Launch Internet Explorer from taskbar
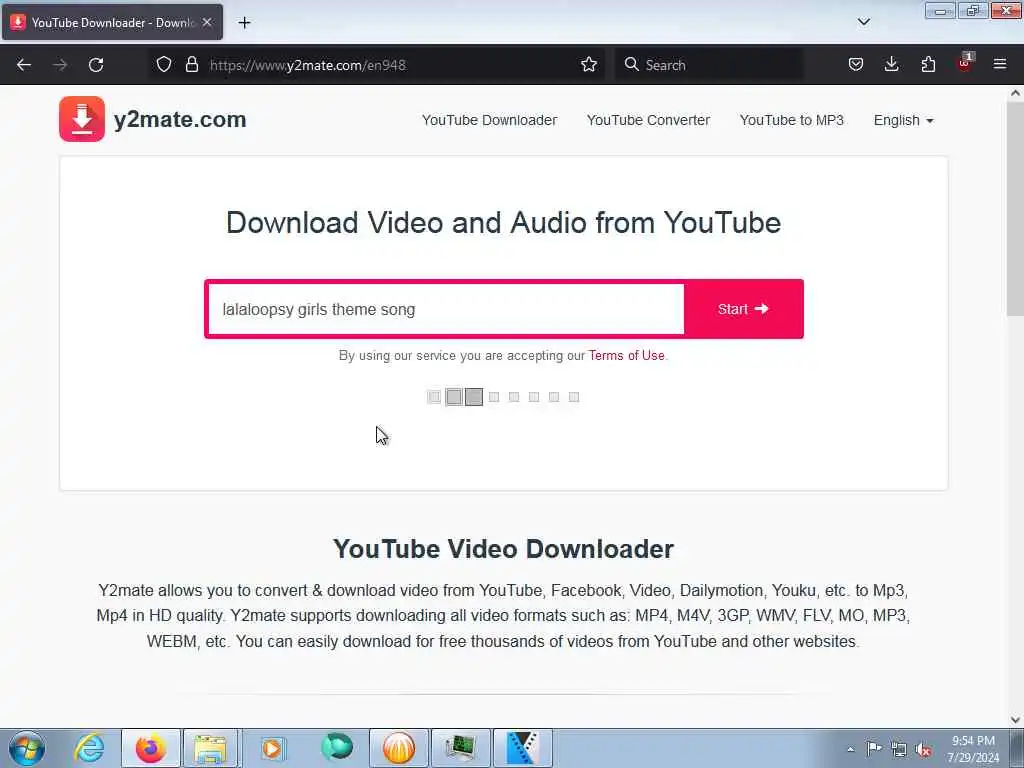The width and height of the screenshot is (1024, 768). (89, 748)
